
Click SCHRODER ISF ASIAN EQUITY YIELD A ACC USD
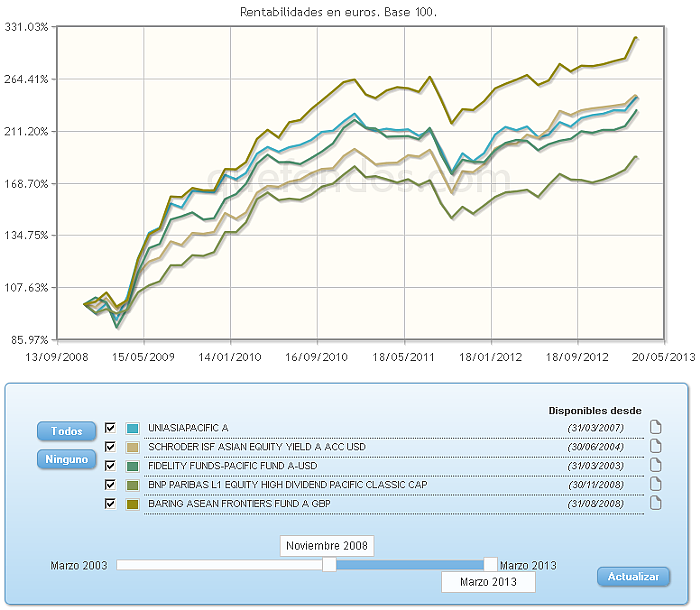point(257,447)
